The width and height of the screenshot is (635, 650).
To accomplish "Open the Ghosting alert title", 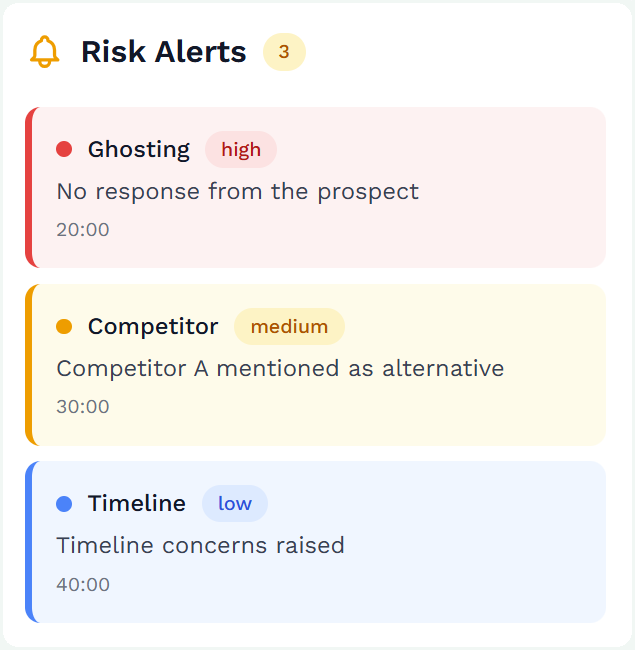I will [139, 149].
